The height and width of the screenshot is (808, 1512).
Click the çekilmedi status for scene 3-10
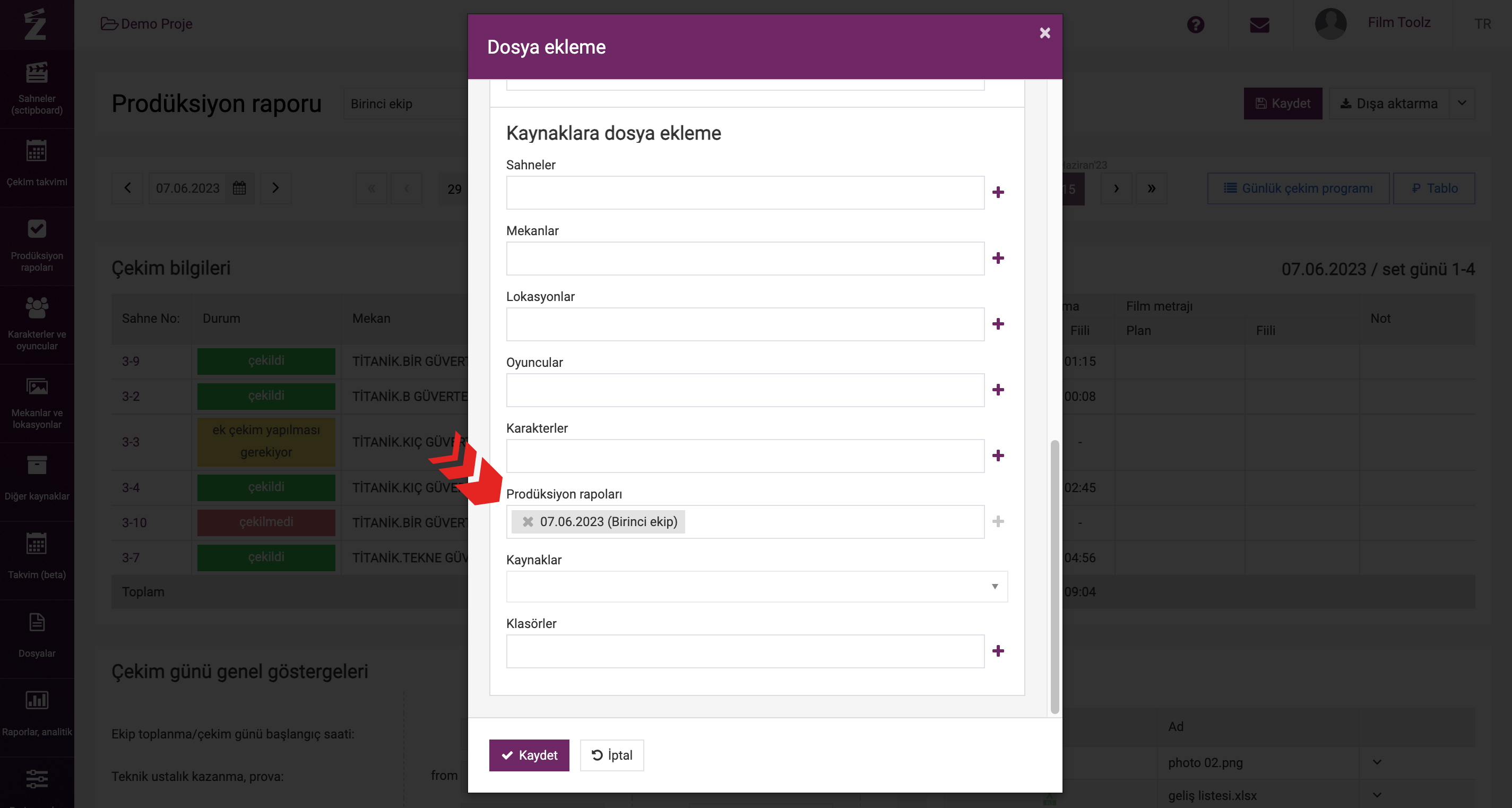pyautogui.click(x=266, y=522)
